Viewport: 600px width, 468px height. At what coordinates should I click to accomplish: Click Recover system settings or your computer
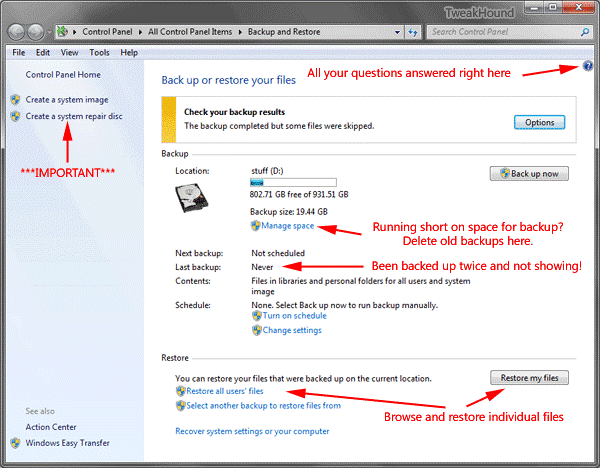point(252,431)
